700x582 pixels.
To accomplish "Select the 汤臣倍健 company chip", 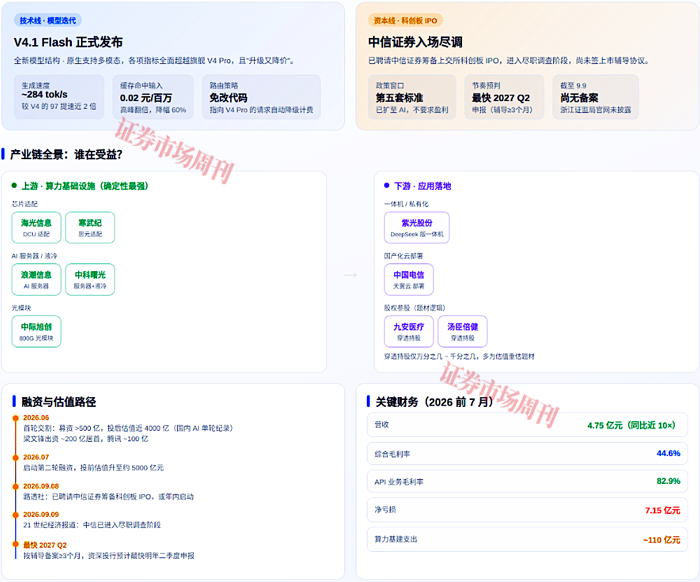I will [462, 332].
